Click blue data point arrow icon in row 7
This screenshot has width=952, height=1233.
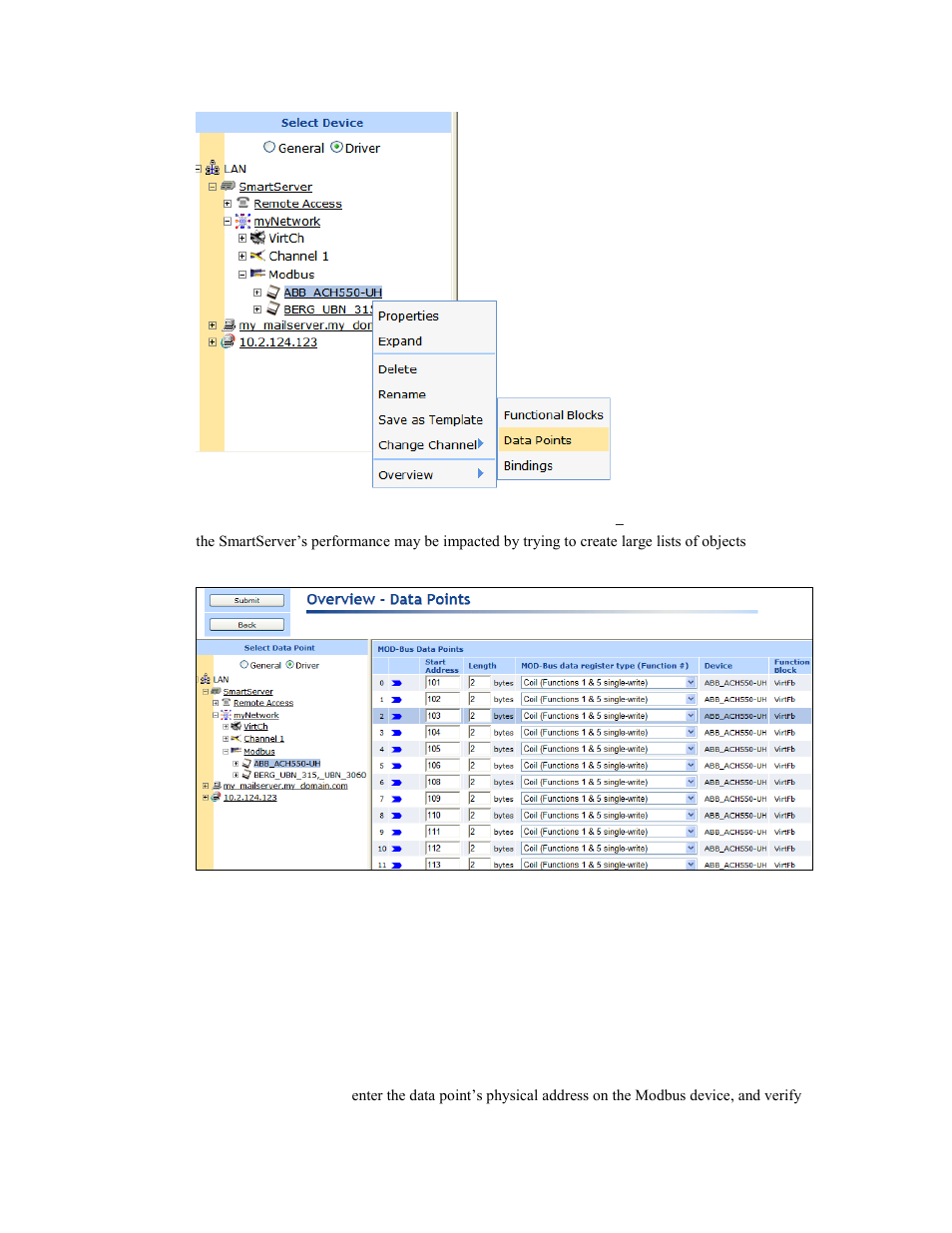click(396, 799)
